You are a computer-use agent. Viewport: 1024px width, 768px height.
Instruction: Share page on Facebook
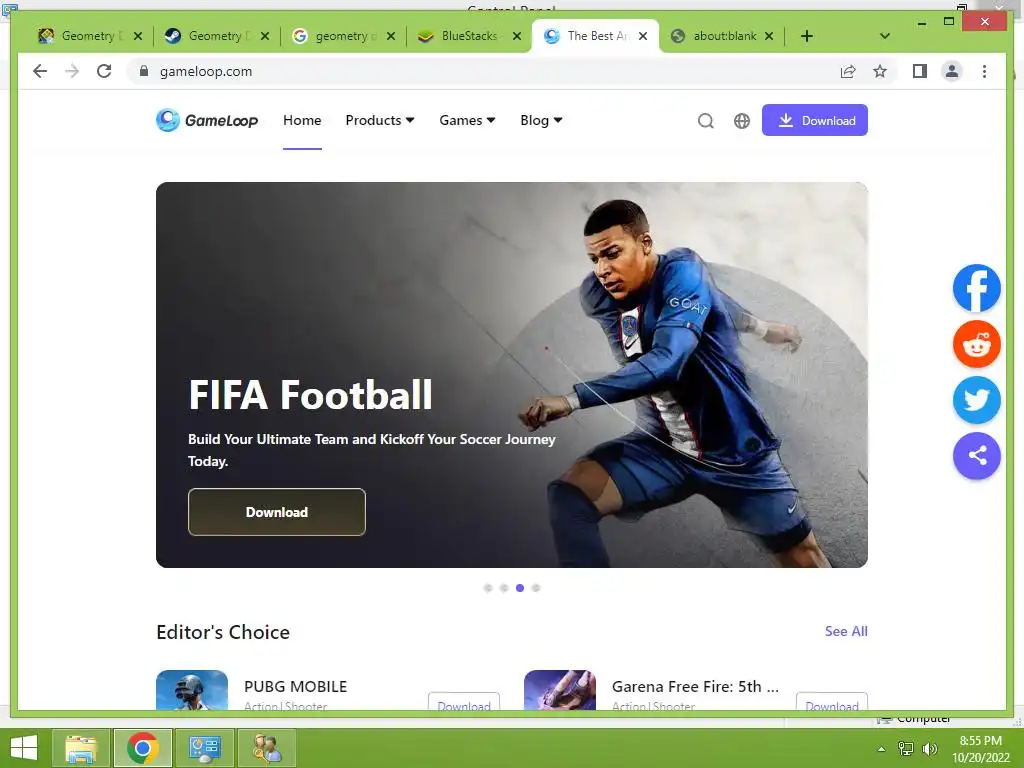(x=976, y=288)
